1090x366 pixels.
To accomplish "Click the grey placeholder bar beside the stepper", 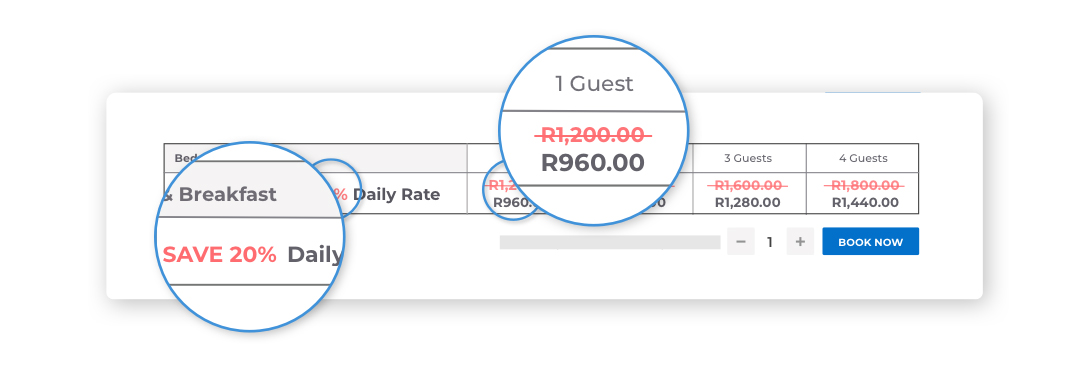I will coord(610,242).
